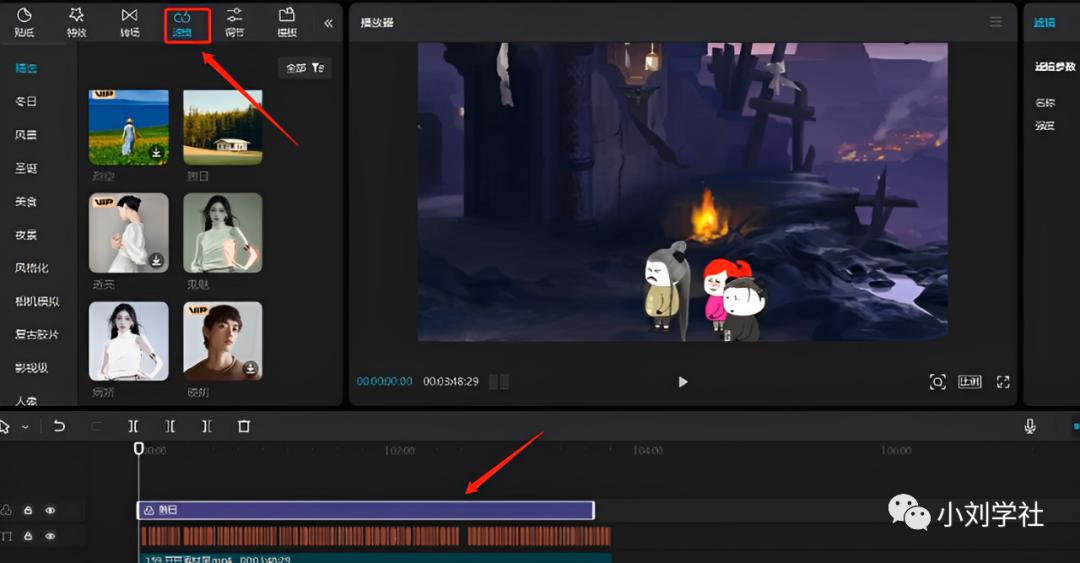Select 冬日 filter category
The image size is (1080, 563).
point(26,101)
